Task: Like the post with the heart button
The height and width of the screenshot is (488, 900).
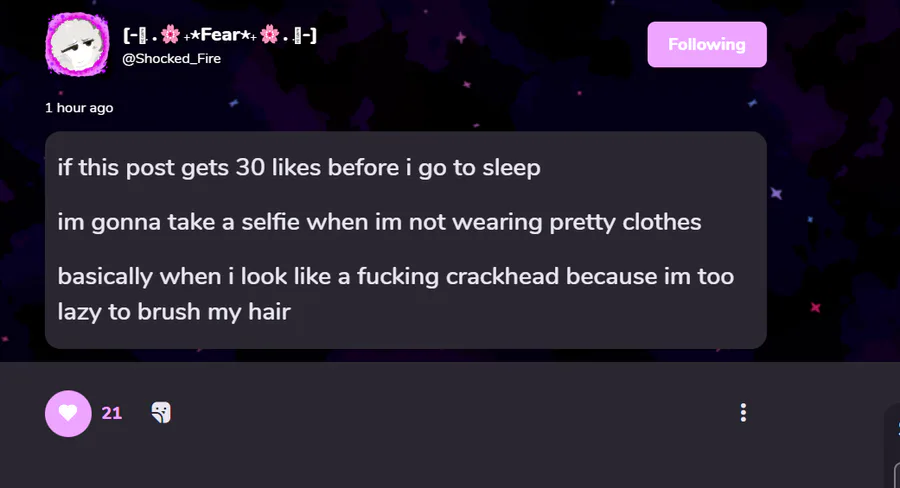Action: (x=68, y=413)
